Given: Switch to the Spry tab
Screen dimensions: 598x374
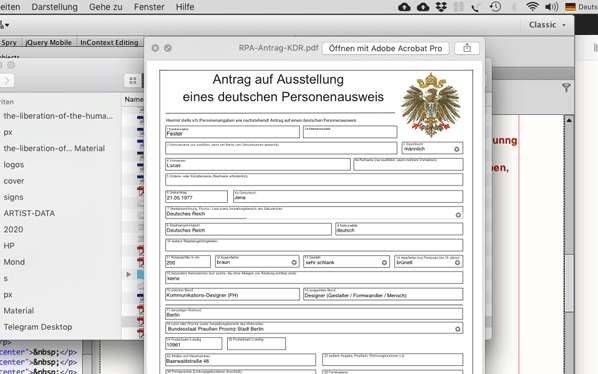Looking at the screenshot, I should 10,42.
